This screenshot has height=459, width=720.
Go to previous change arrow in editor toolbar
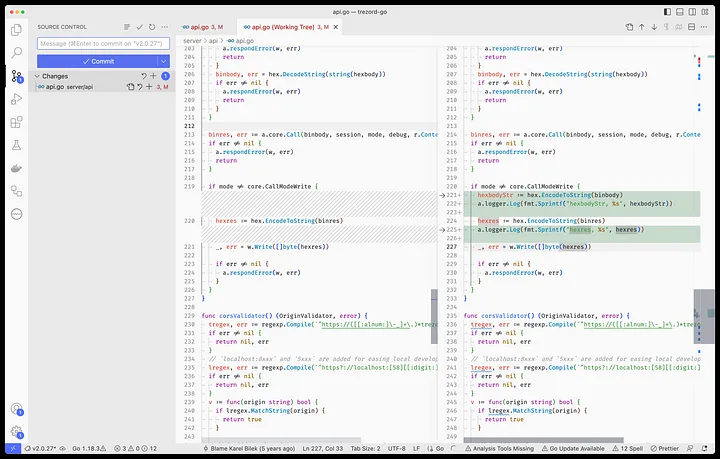pyautogui.click(x=642, y=27)
